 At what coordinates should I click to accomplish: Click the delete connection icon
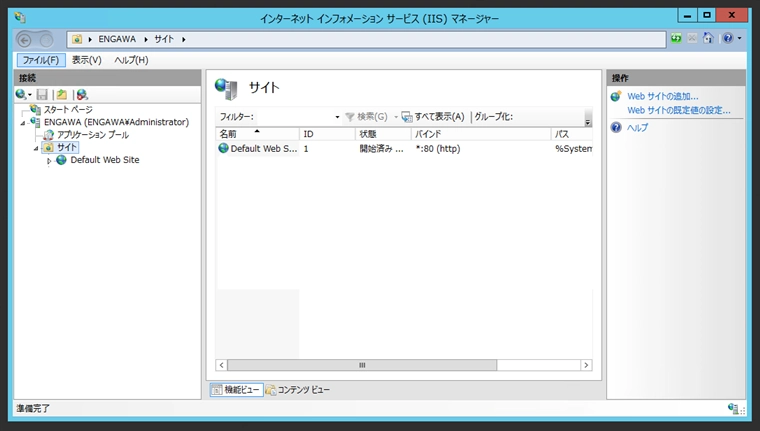point(82,94)
